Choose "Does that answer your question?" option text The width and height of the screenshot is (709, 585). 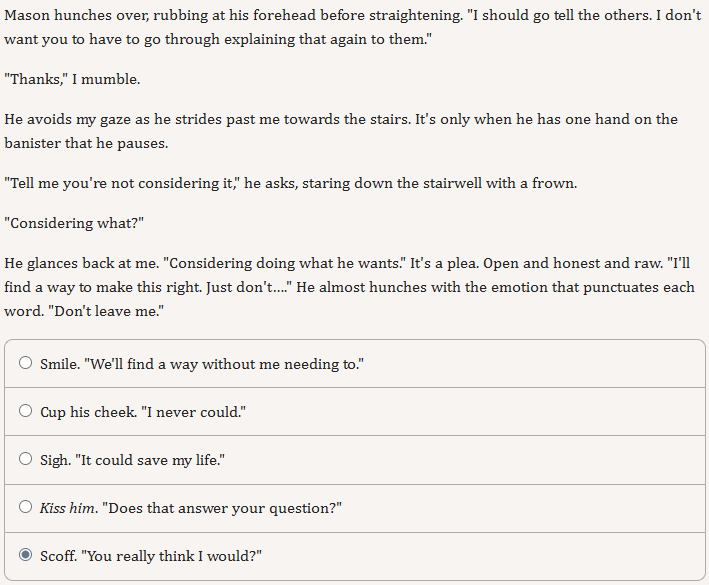click(x=222, y=508)
